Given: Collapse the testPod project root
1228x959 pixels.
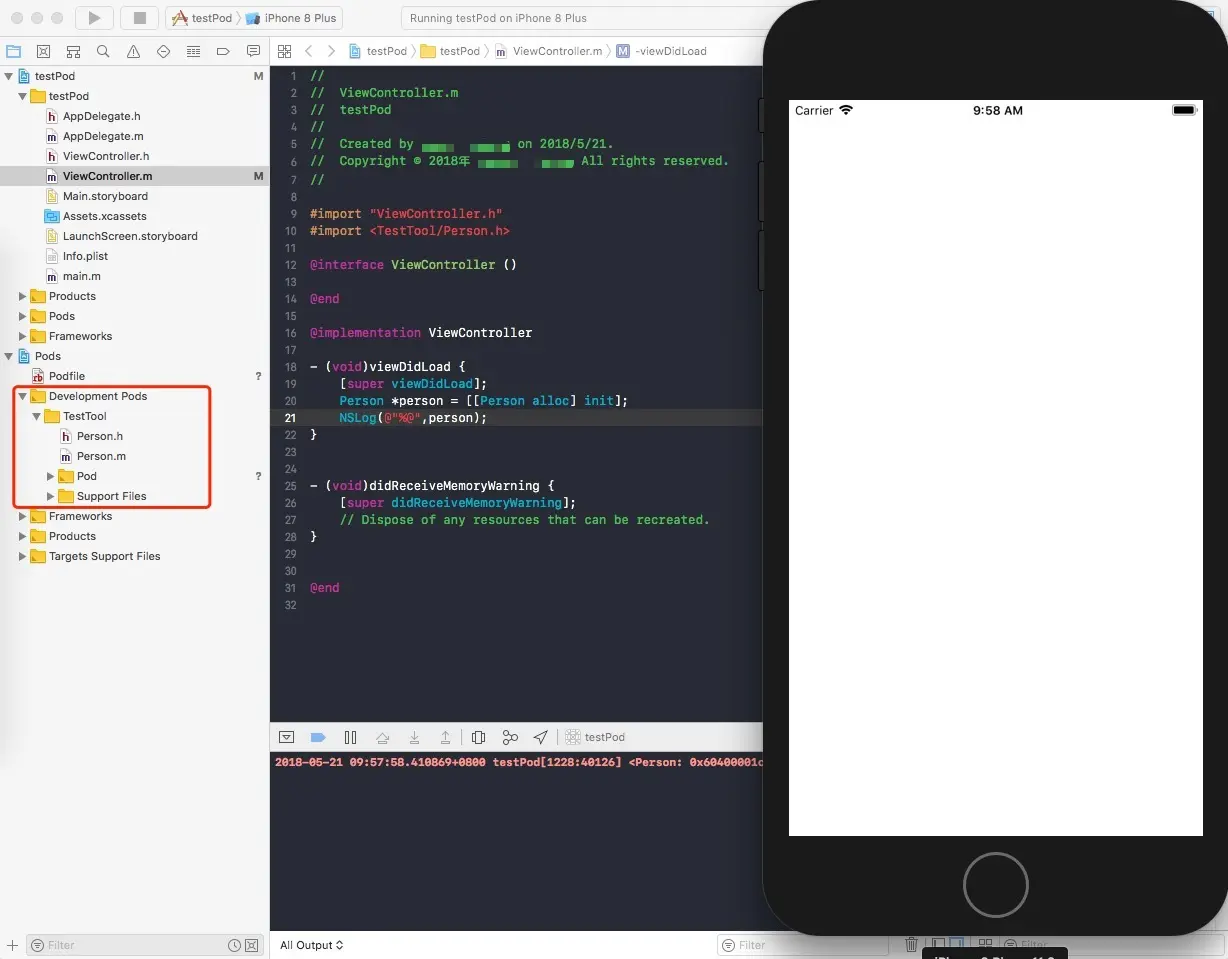Looking at the screenshot, I should pos(9,76).
